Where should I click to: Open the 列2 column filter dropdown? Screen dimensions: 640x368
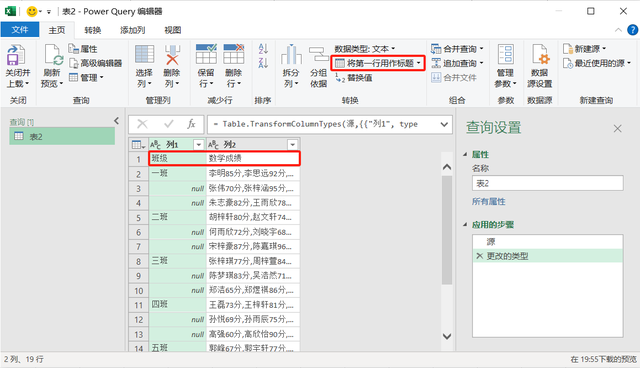(x=292, y=144)
